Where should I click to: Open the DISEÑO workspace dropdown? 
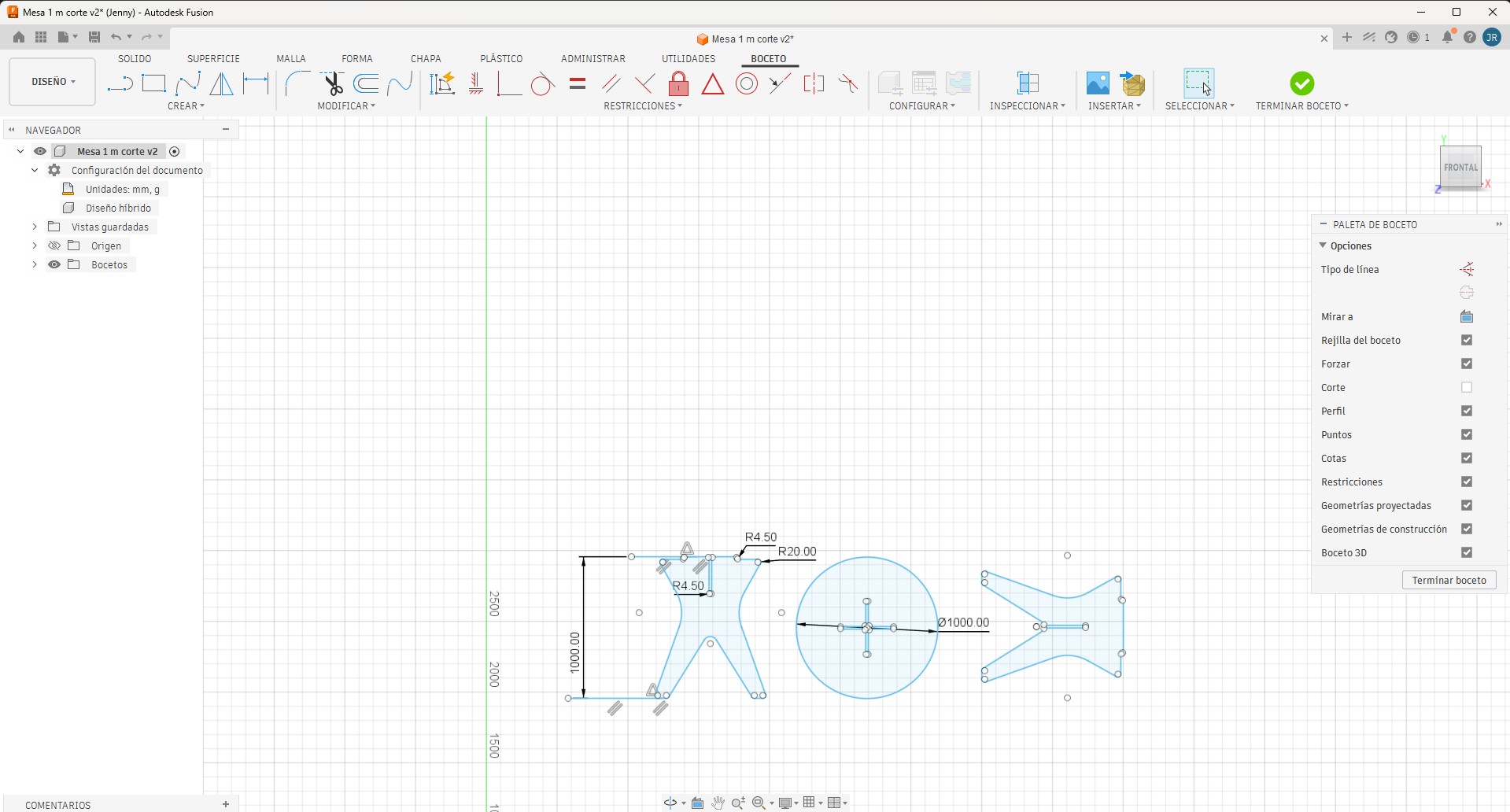[x=53, y=81]
